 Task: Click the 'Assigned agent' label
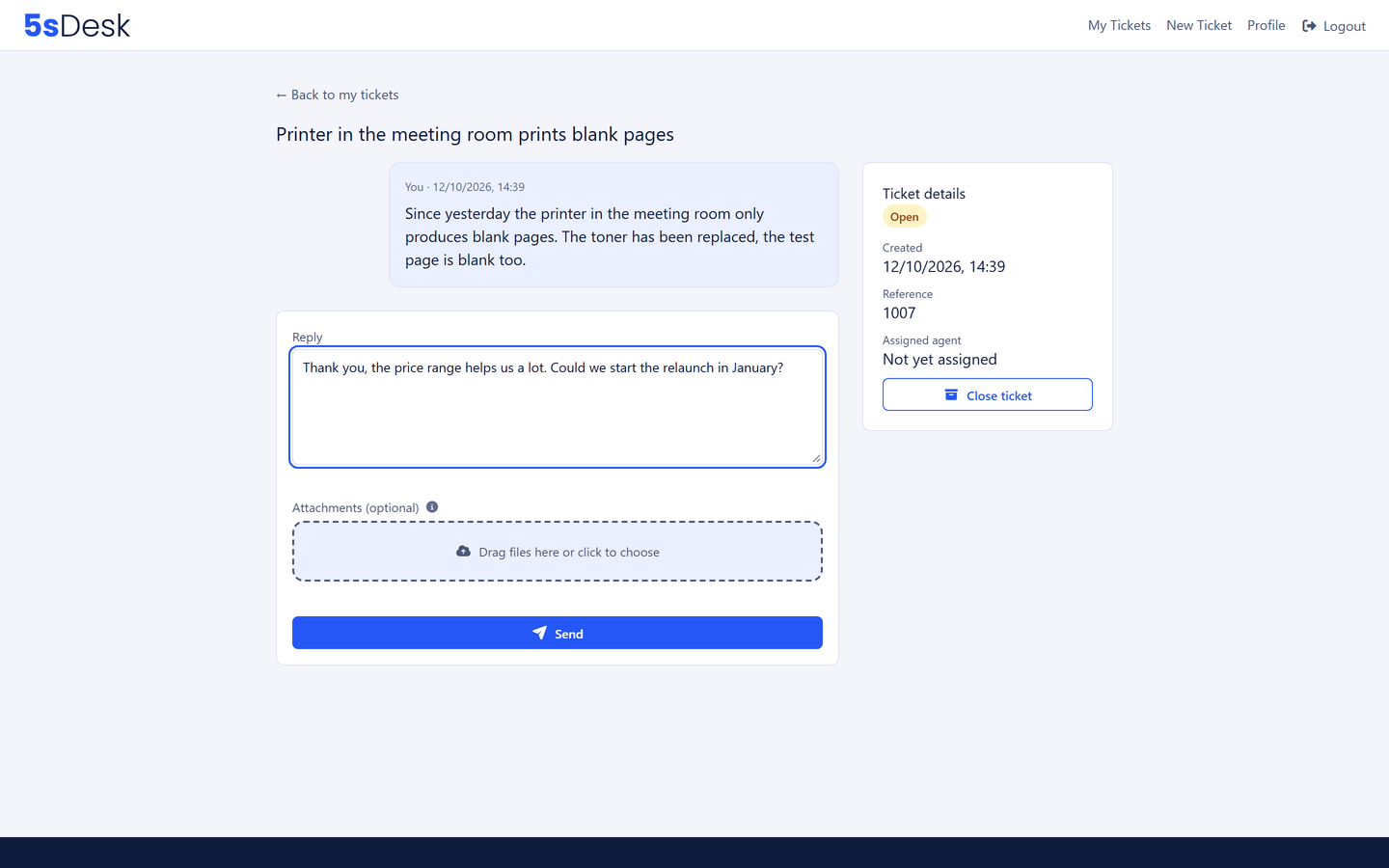(921, 340)
